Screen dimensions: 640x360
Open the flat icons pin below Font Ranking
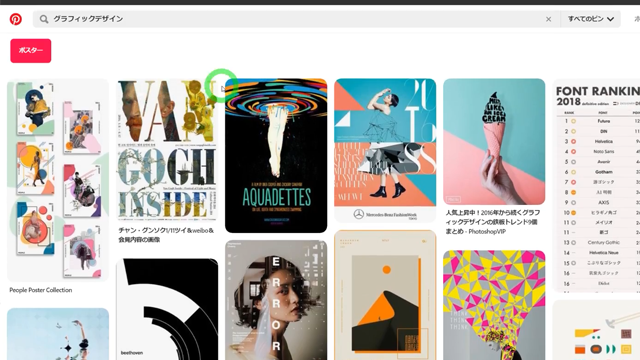click(596, 330)
